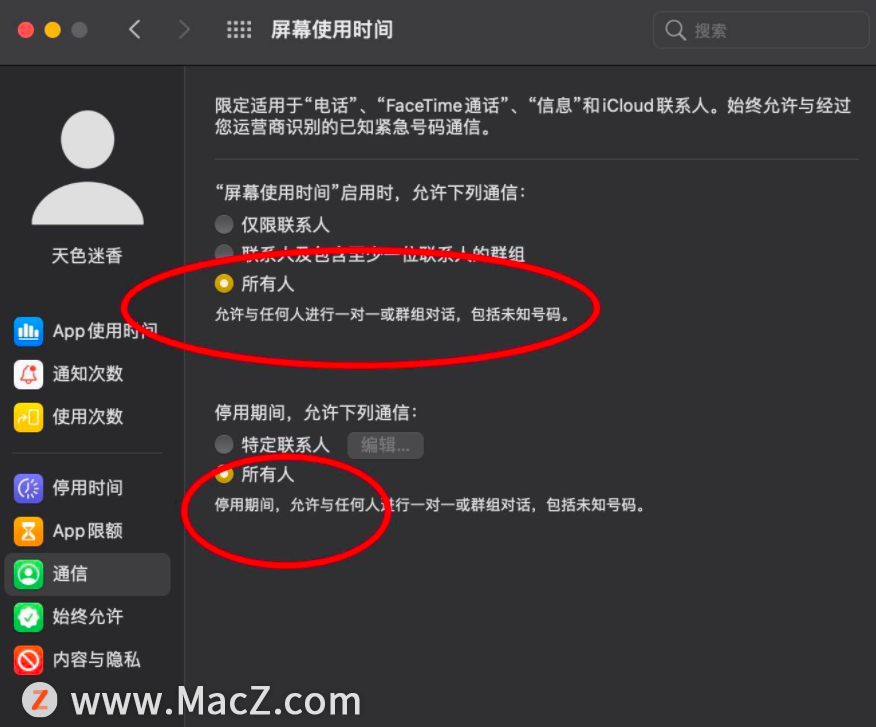The width and height of the screenshot is (876, 727).
Task: Select the 特定联系人 radio option
Action: 224,445
